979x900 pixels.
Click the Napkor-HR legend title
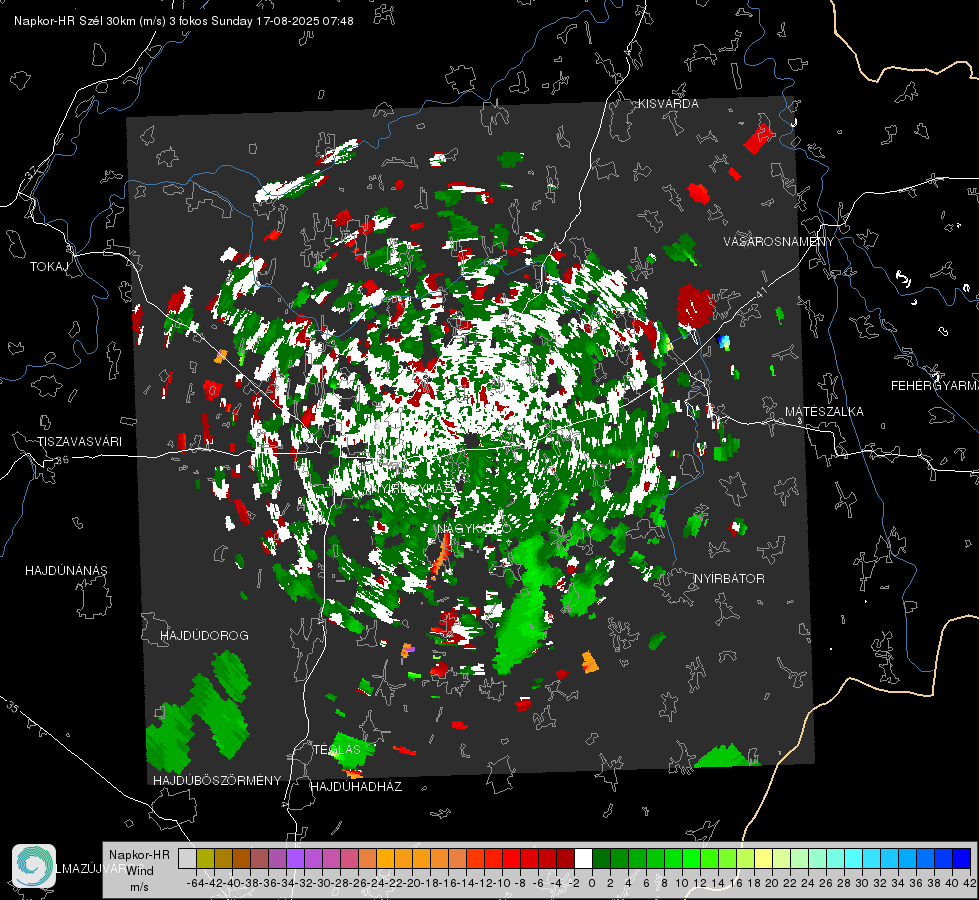coord(139,855)
